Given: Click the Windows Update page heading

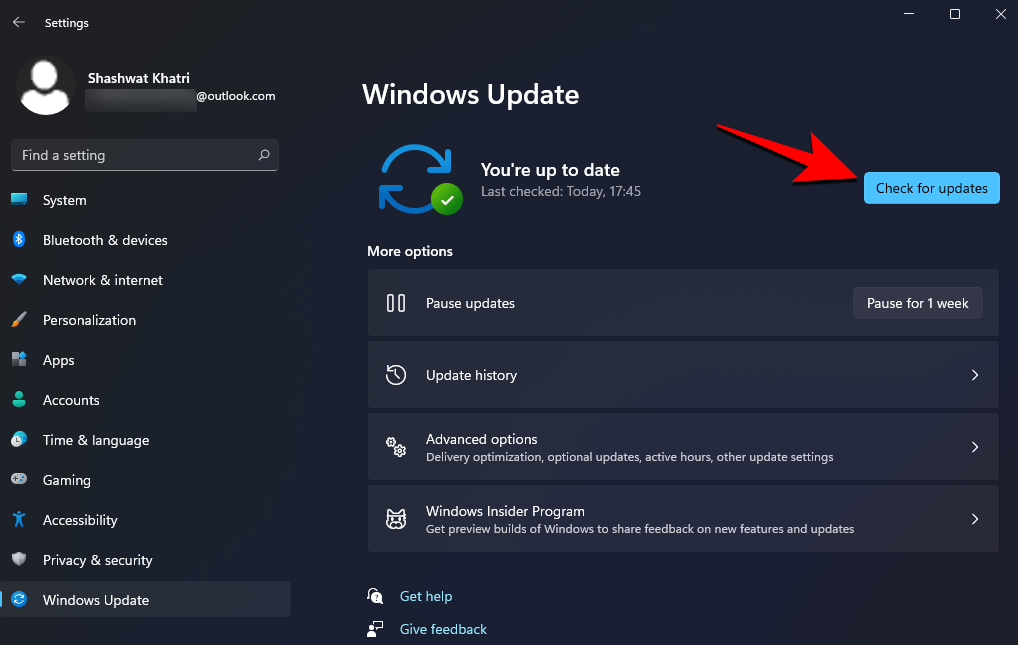Looking at the screenshot, I should click(x=470, y=95).
